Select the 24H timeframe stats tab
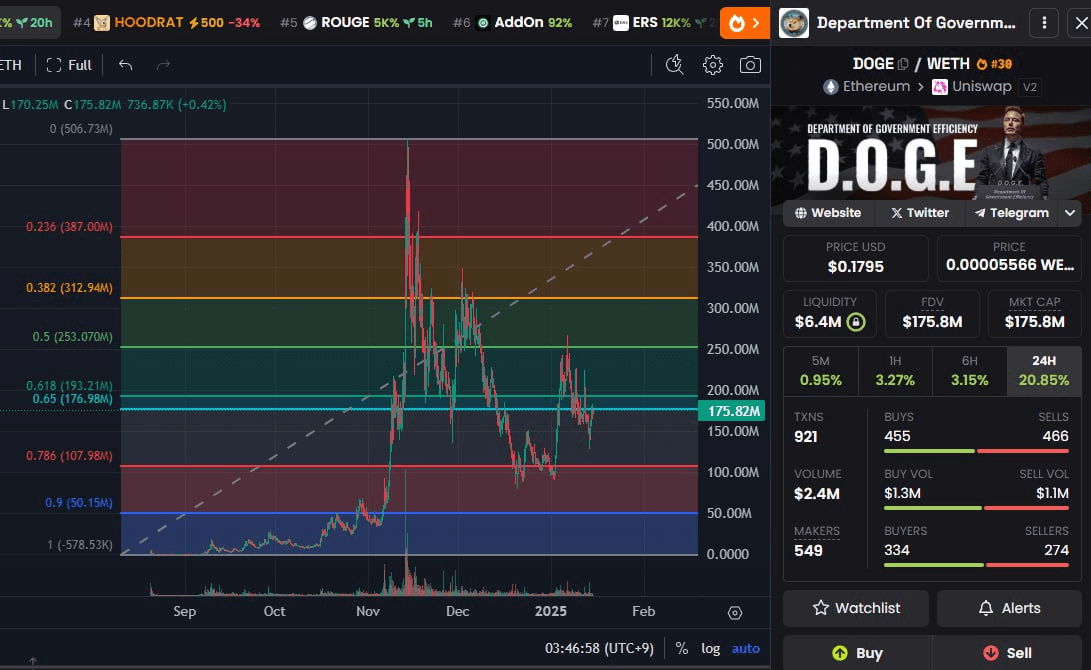This screenshot has height=670, width=1091. pos(1044,371)
